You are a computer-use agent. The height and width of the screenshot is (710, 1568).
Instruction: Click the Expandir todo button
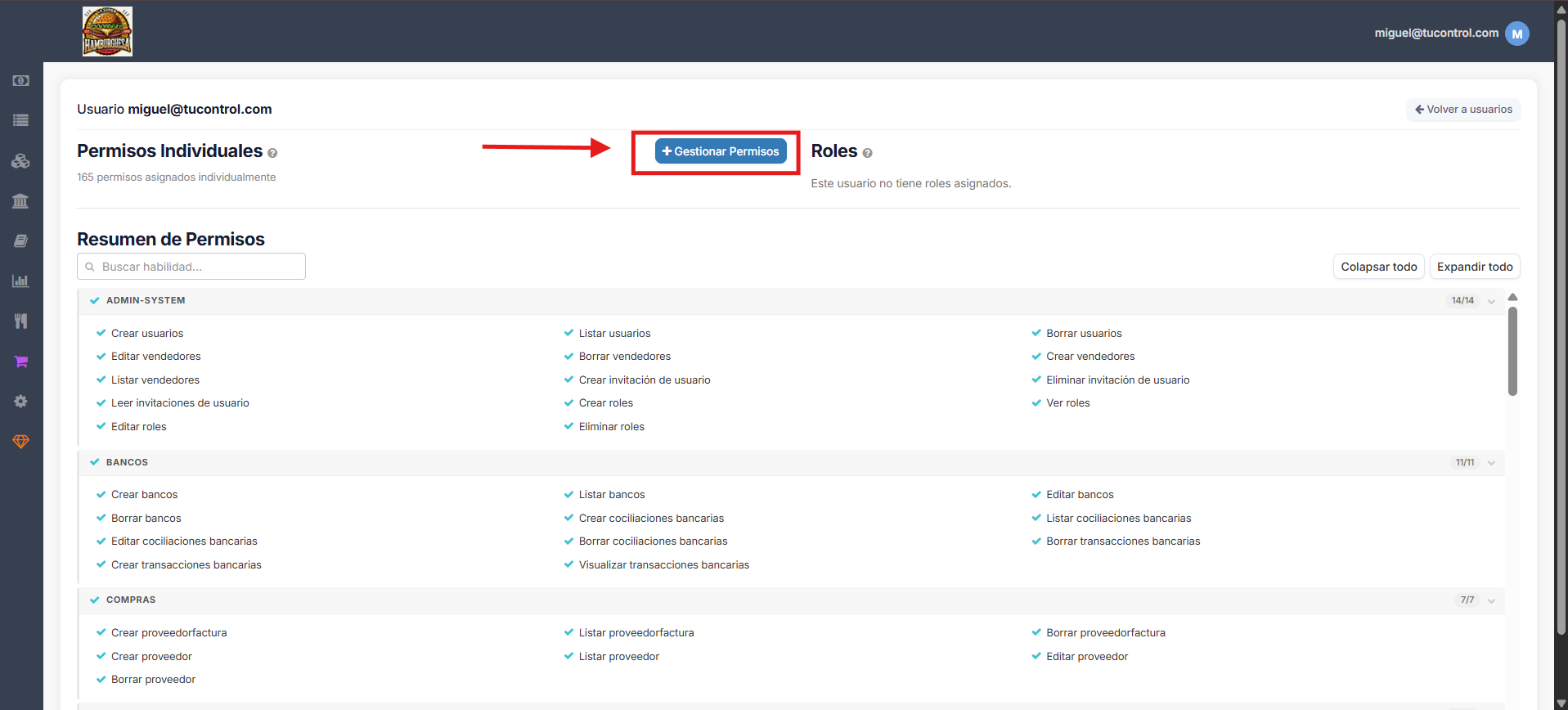pyautogui.click(x=1475, y=267)
